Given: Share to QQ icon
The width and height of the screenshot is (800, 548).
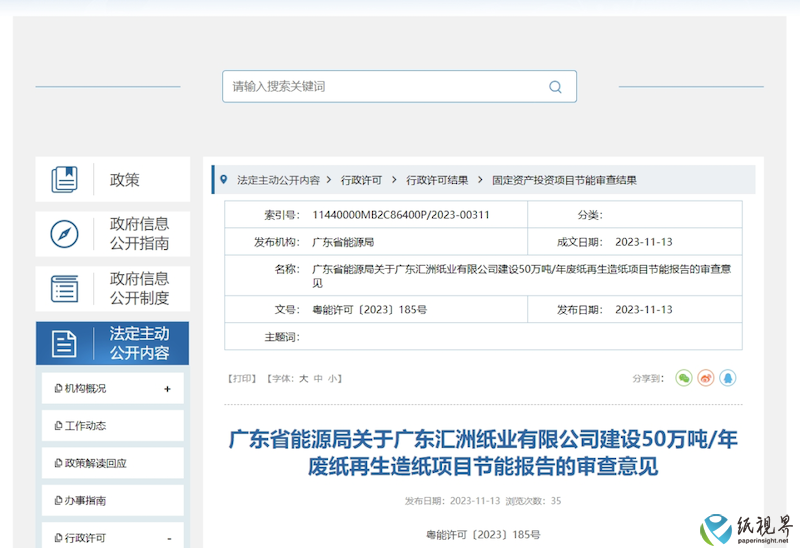Looking at the screenshot, I should point(728,378).
